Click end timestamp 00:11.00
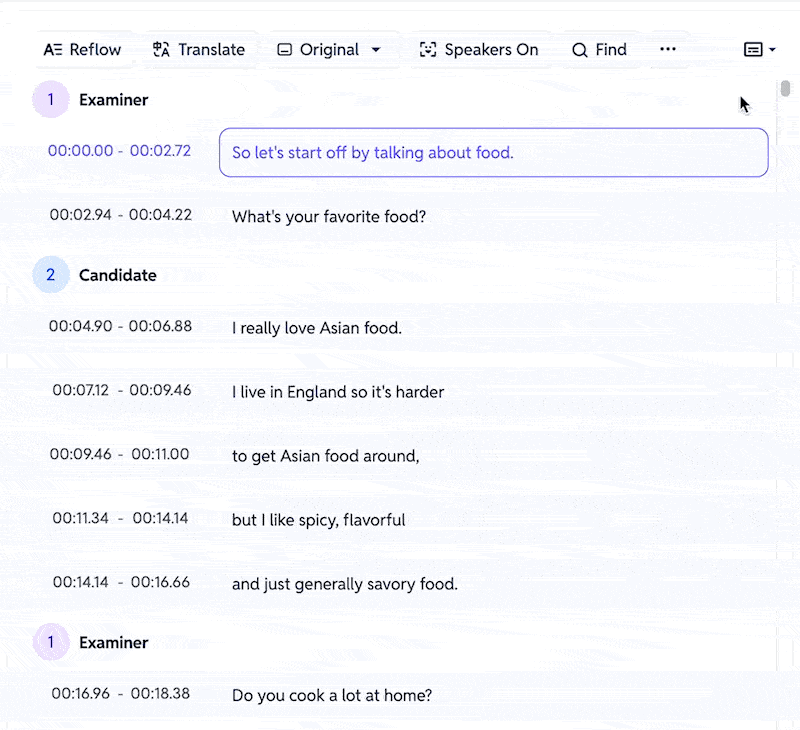The height and width of the screenshot is (730, 800). (160, 454)
